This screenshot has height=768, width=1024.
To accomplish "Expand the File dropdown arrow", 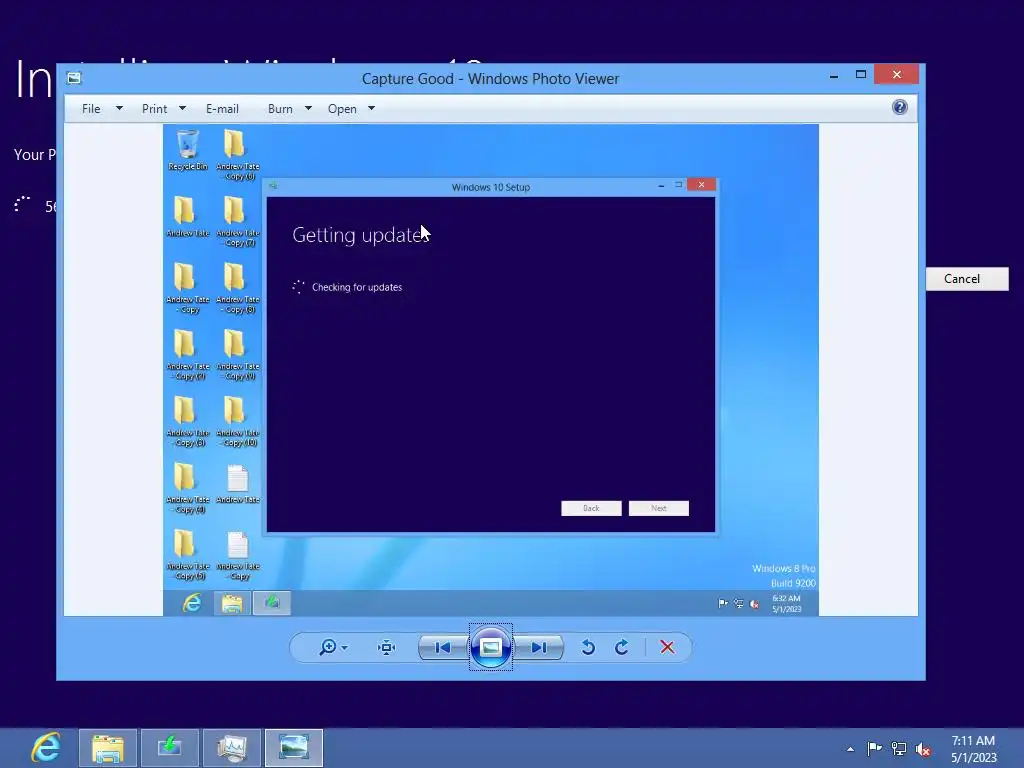I will [119, 108].
